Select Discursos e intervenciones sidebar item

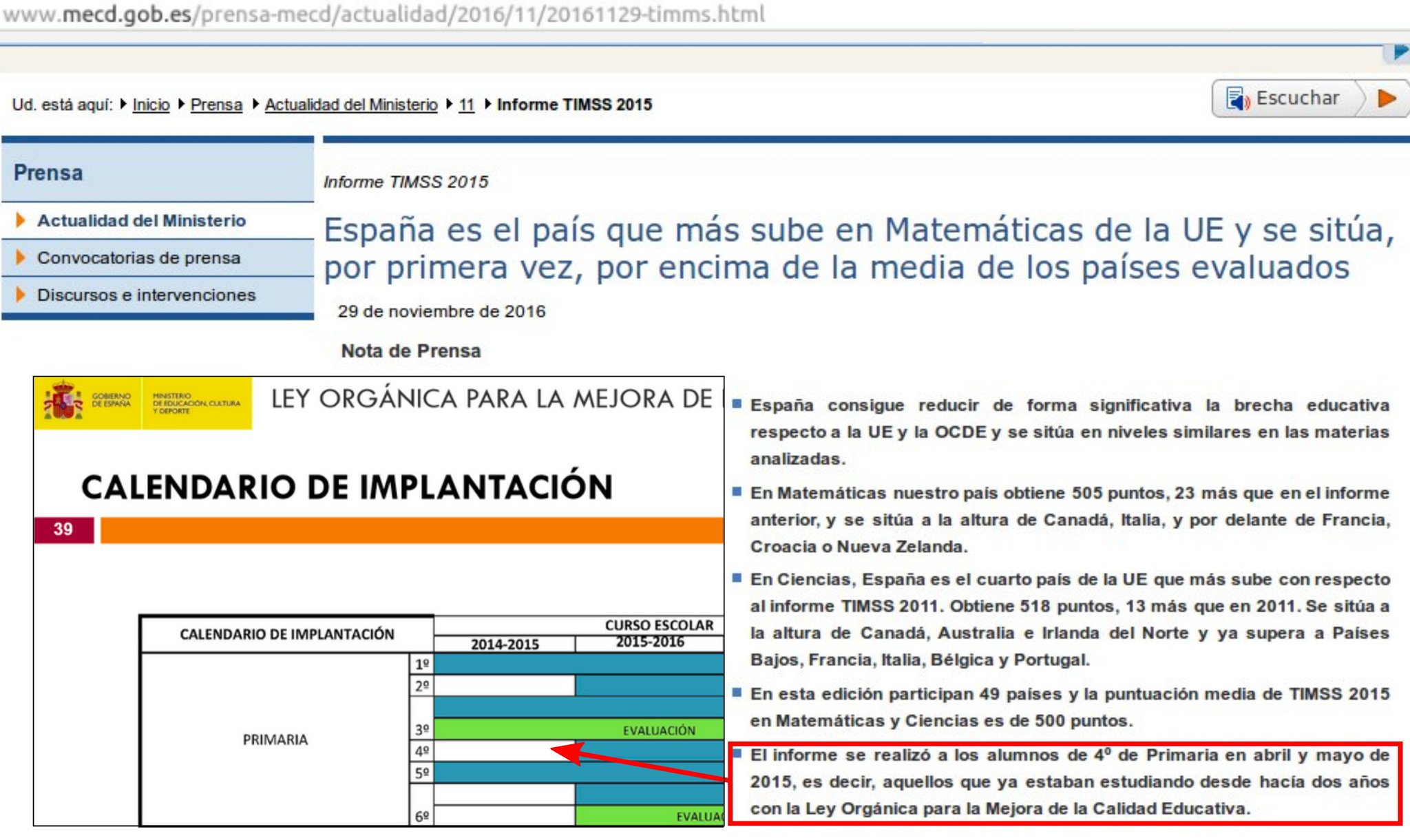(146, 295)
